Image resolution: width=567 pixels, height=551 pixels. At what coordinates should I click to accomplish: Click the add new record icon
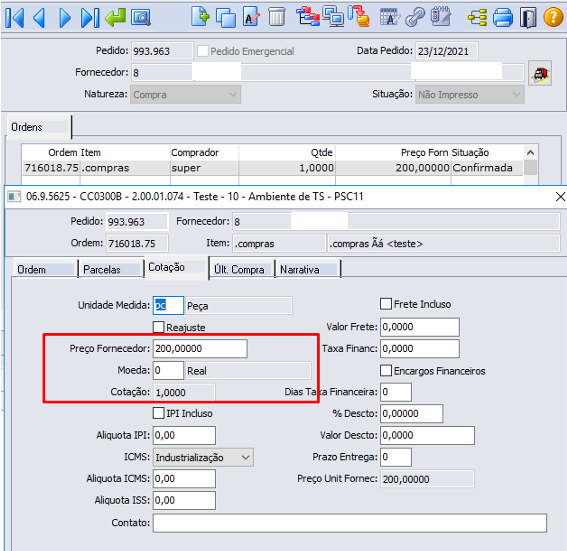coord(200,16)
